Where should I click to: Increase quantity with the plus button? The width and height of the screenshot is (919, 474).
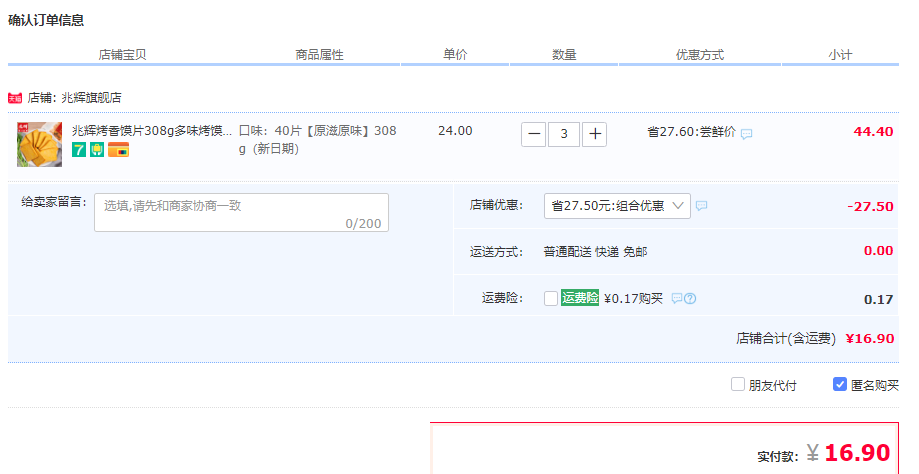click(594, 134)
